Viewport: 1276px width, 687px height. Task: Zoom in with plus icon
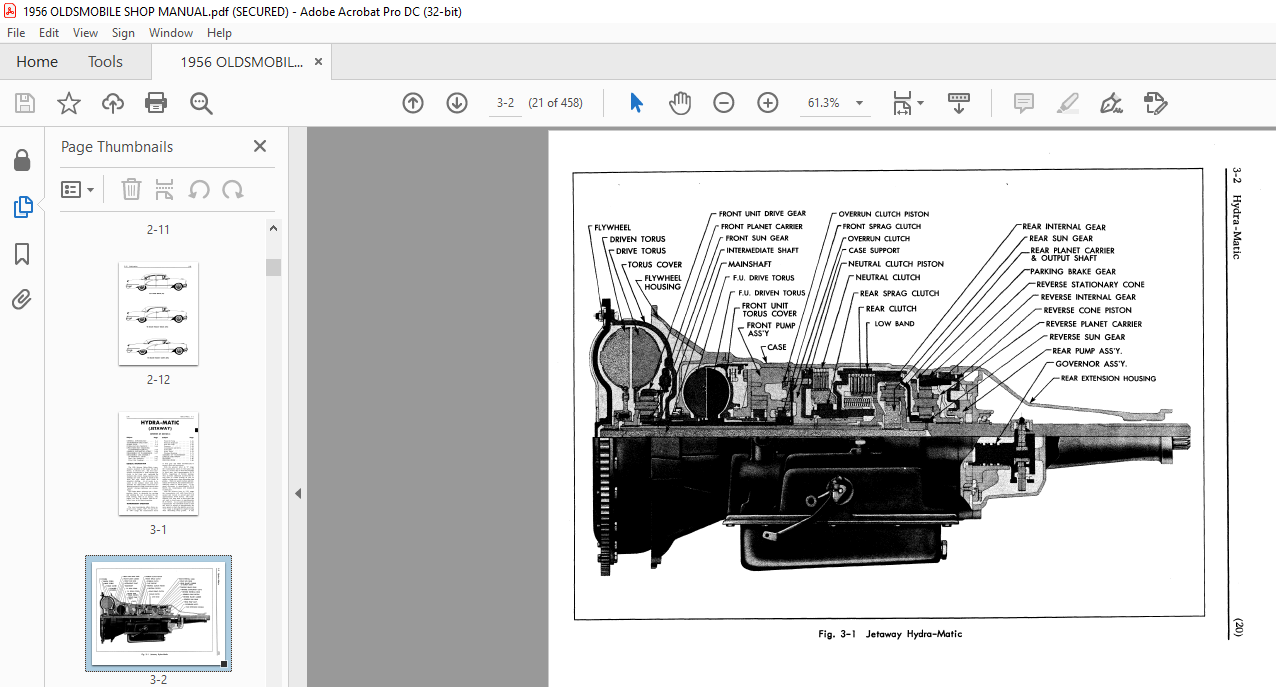pyautogui.click(x=768, y=103)
